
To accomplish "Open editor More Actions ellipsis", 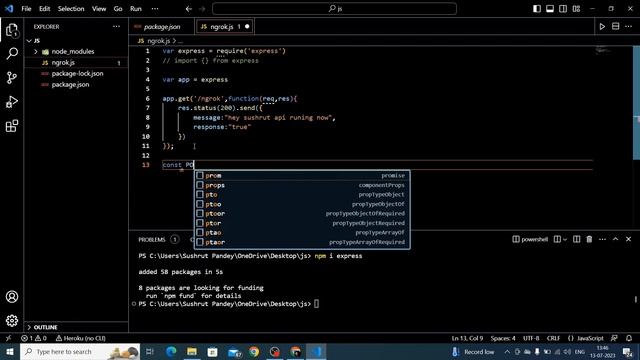I will [629, 27].
